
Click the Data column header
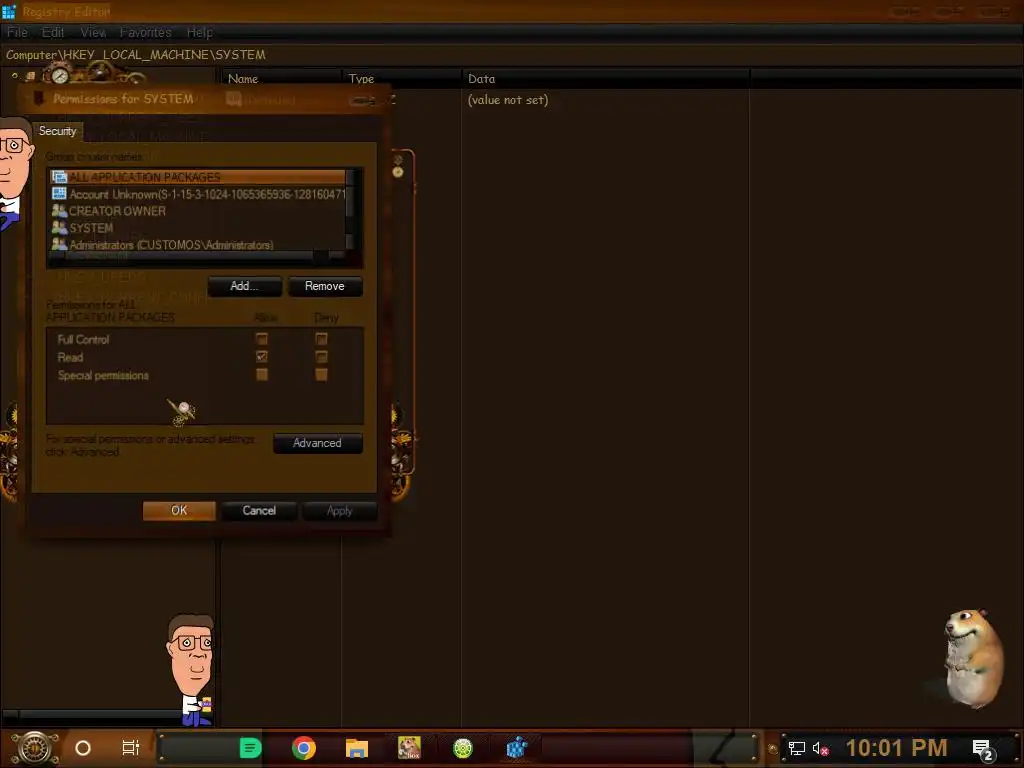pyautogui.click(x=606, y=78)
